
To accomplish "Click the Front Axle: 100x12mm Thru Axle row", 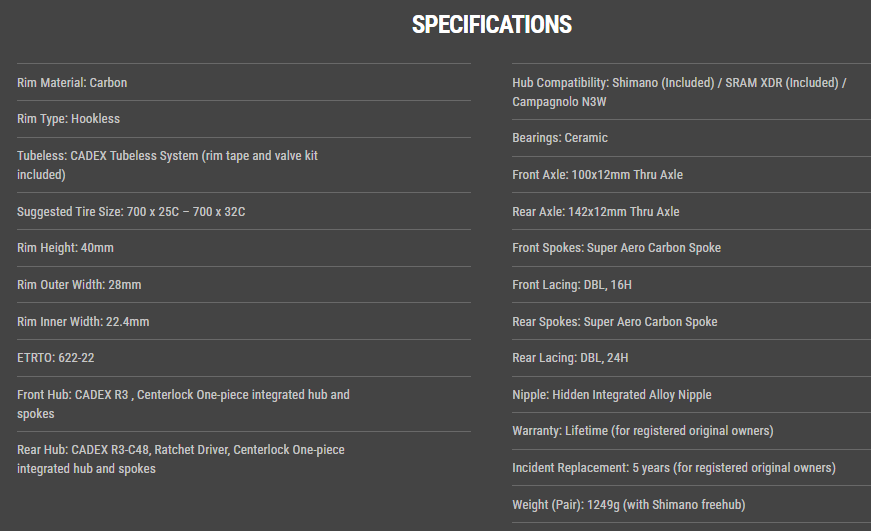I will [597, 175].
